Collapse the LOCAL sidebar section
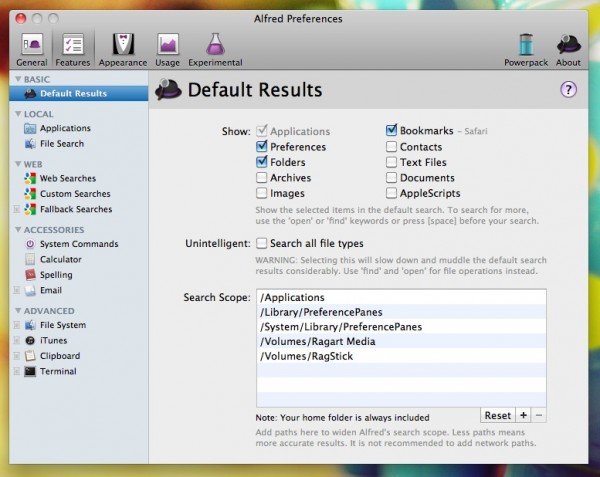Screen dimensions: 600x477 click(18, 114)
